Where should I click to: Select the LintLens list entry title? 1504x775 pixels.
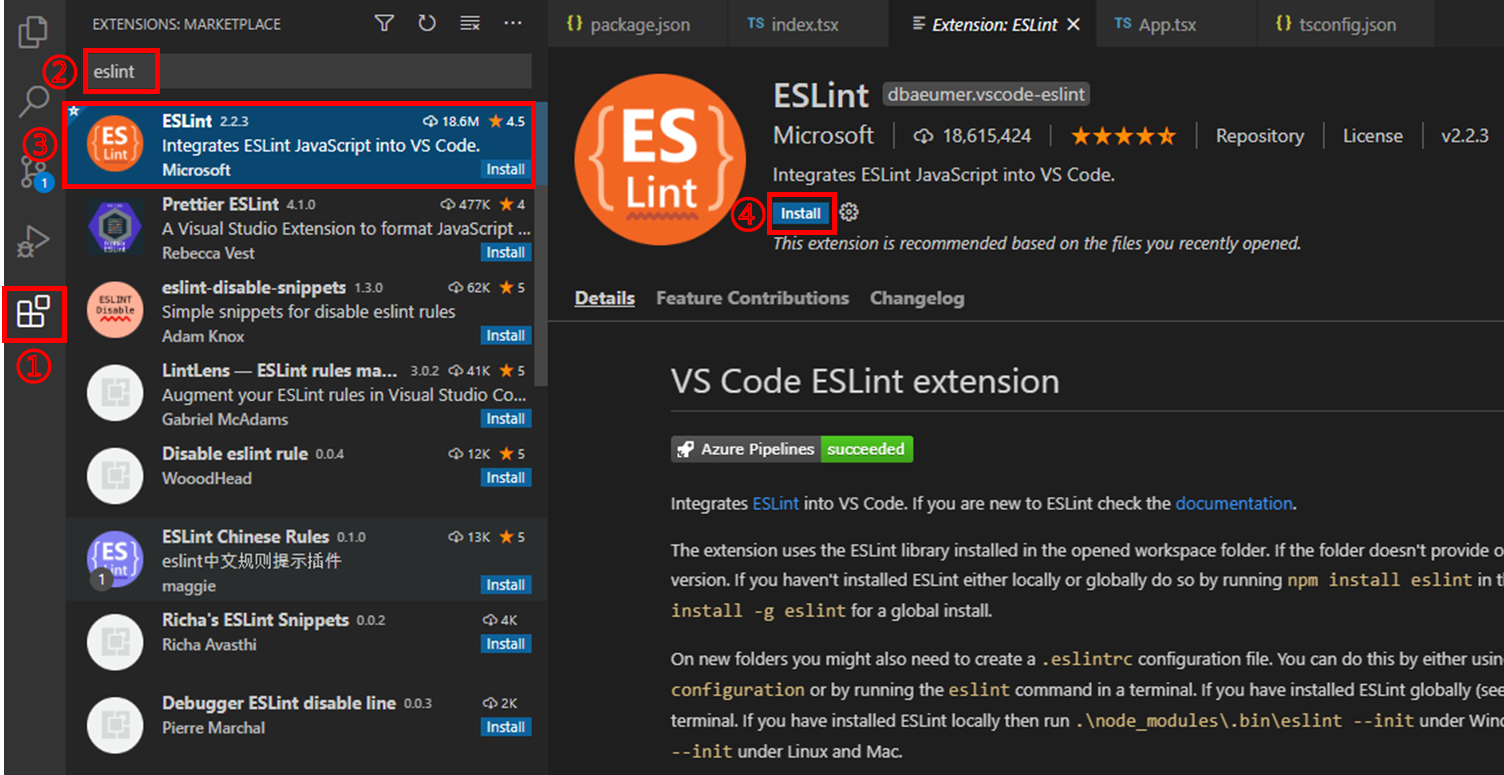click(x=279, y=370)
